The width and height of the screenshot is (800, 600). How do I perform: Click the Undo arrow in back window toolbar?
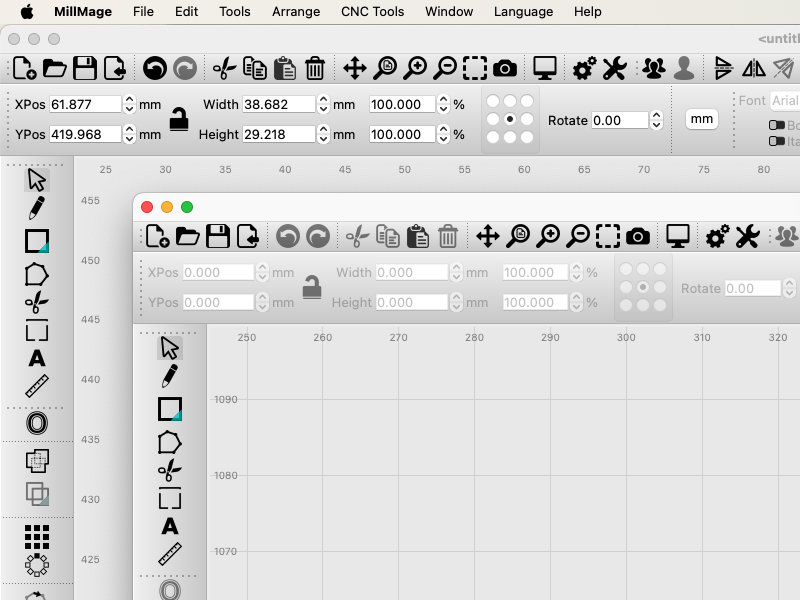click(155, 69)
